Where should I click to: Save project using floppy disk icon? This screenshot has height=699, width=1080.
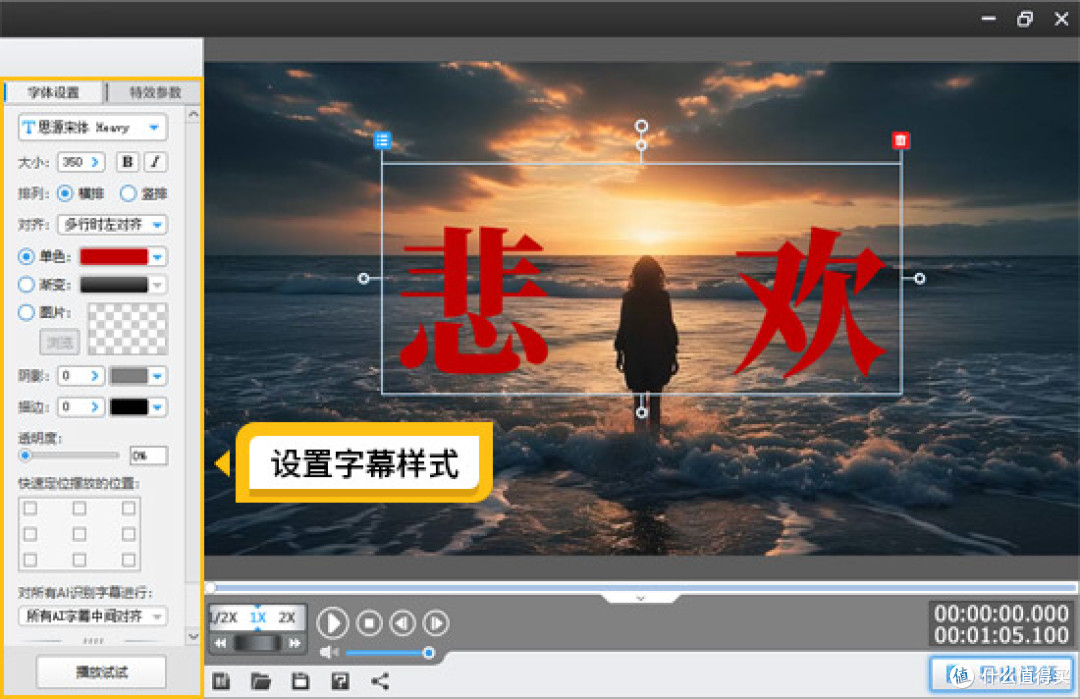click(300, 682)
